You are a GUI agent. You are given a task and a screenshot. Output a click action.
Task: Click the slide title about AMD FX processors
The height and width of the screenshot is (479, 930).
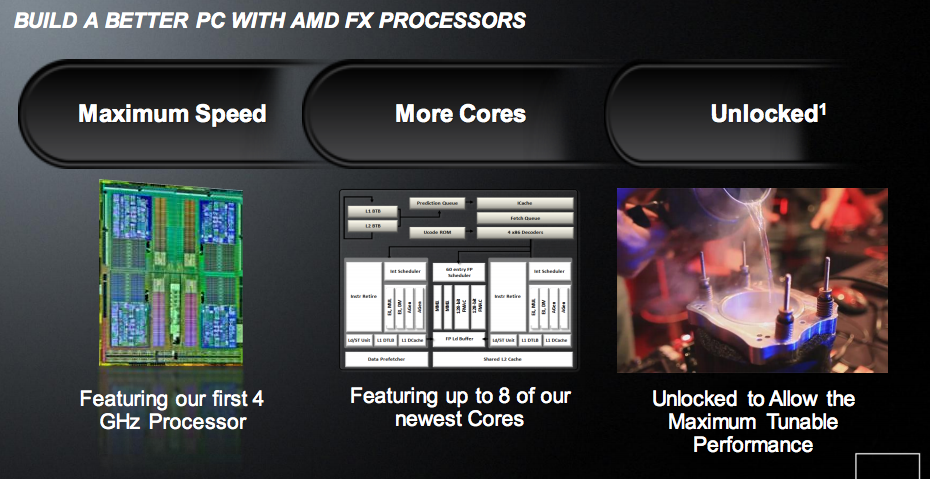[270, 21]
